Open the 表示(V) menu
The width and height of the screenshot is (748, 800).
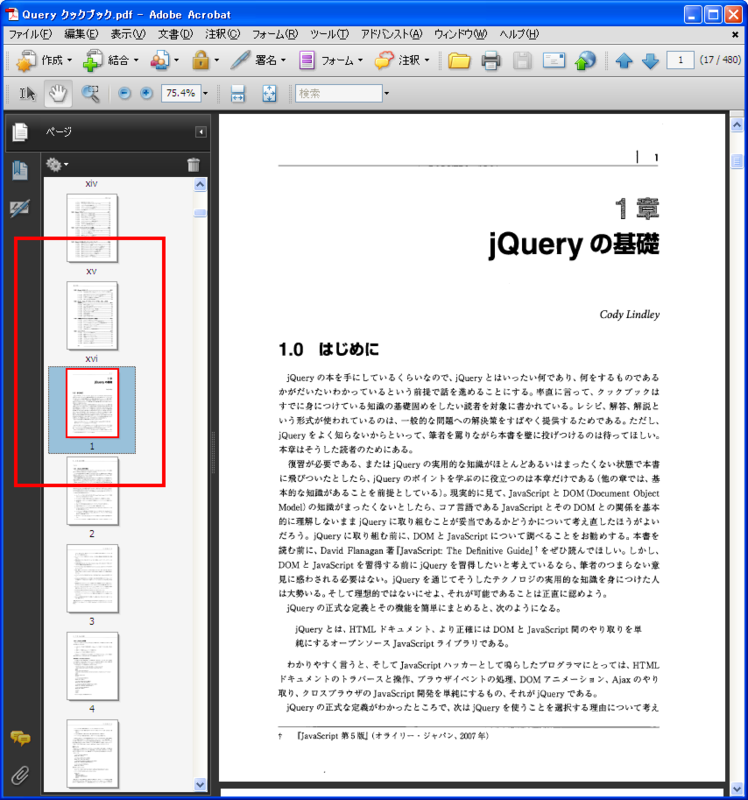click(x=128, y=34)
